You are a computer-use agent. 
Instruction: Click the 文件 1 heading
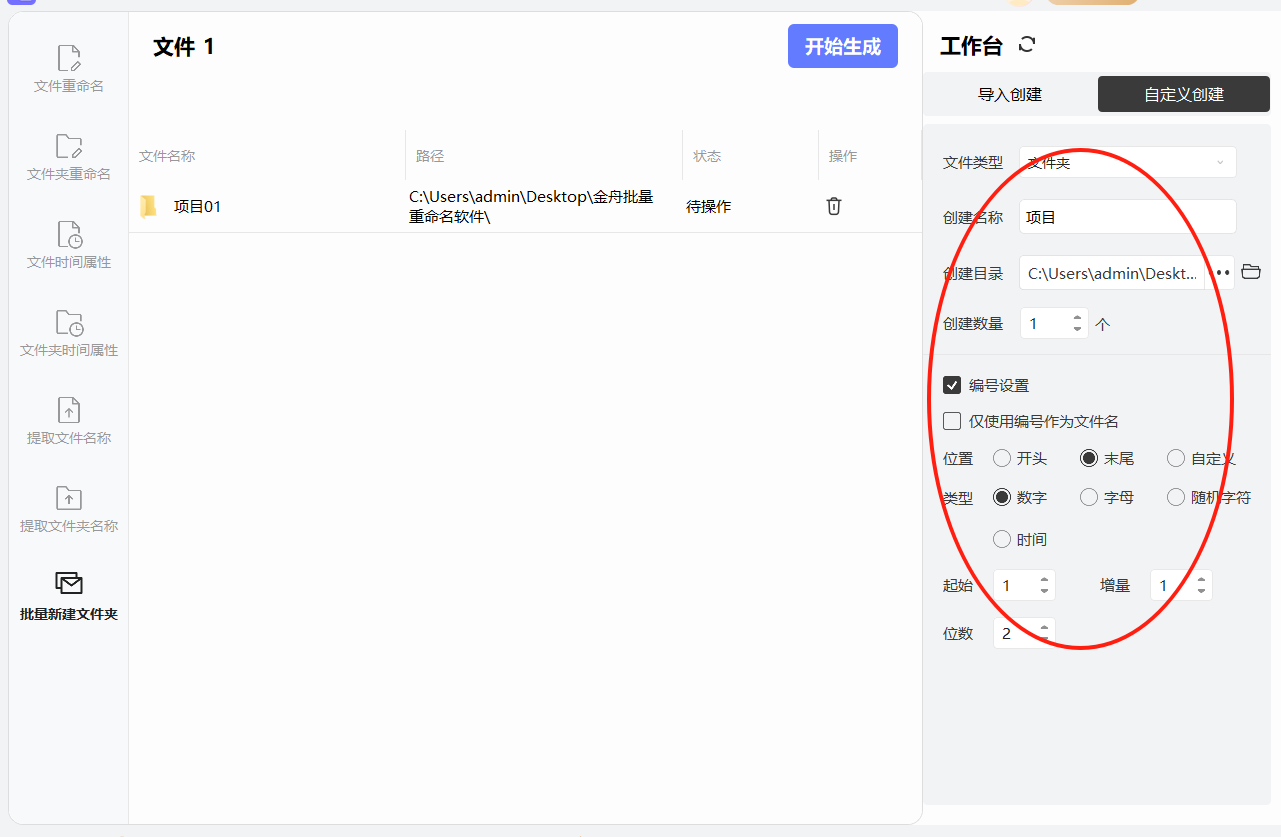tap(184, 46)
